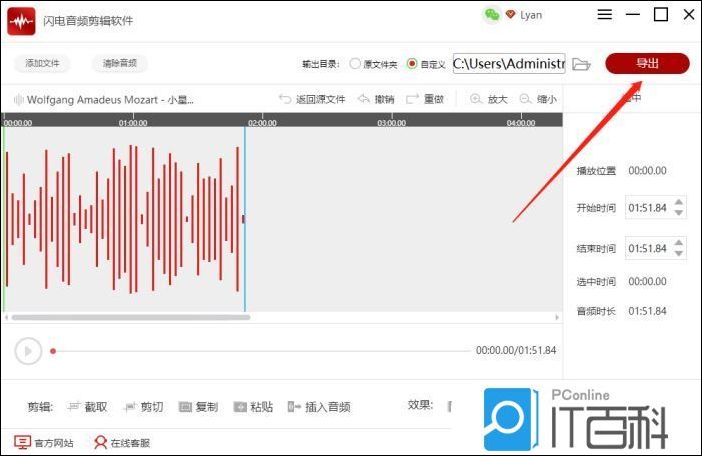Image resolution: width=702 pixels, height=456 pixels.
Task: Click the 选中时间 value 00:00.00
Action: (647, 281)
